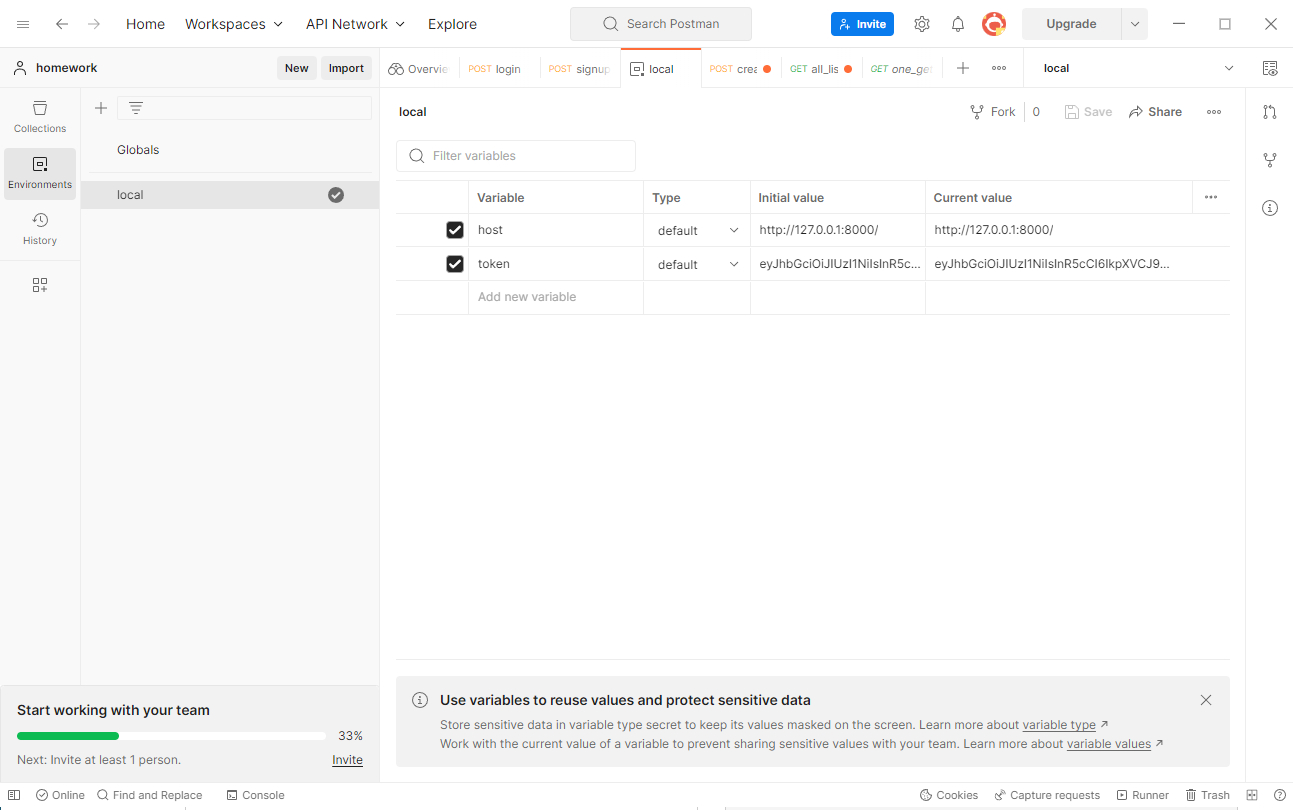Open the info icon in right sidebar

[1270, 208]
